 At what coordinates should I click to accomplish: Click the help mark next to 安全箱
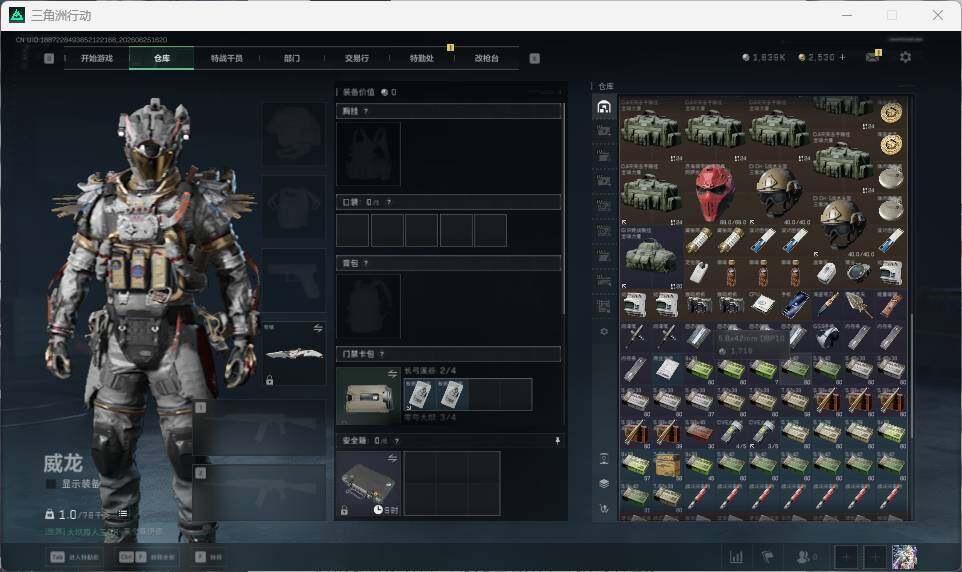click(x=397, y=441)
